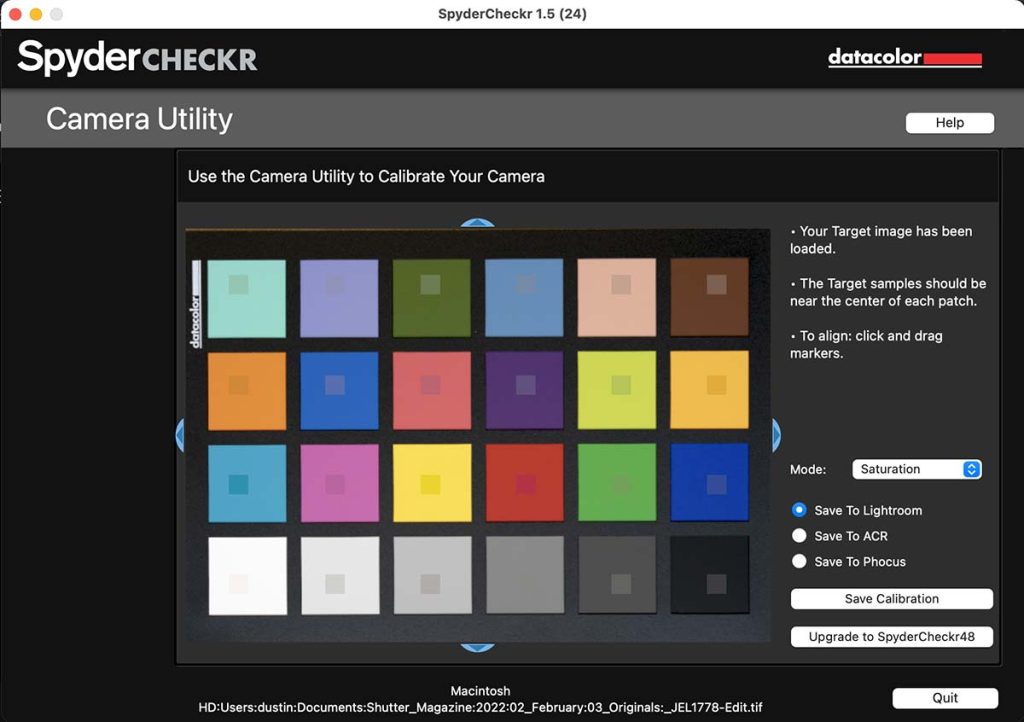
Task: Click the magenta color patch
Action: click(x=340, y=483)
